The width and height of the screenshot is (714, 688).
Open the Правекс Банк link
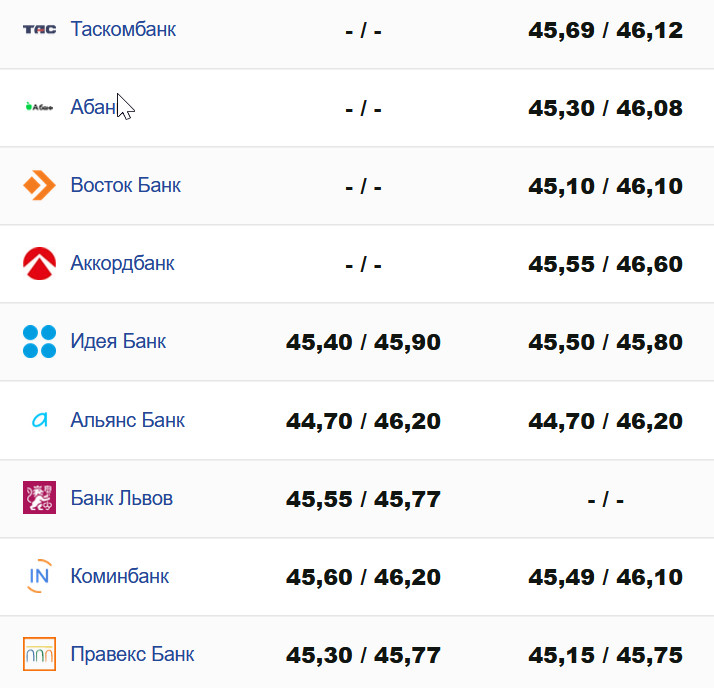pyautogui.click(x=132, y=655)
